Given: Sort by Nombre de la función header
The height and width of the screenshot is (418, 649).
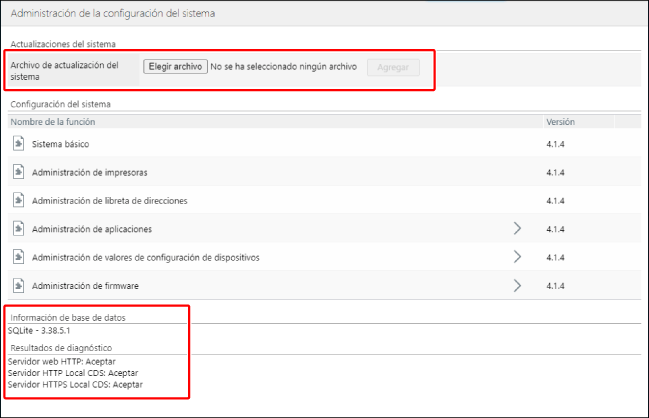Looking at the screenshot, I should tap(53, 121).
